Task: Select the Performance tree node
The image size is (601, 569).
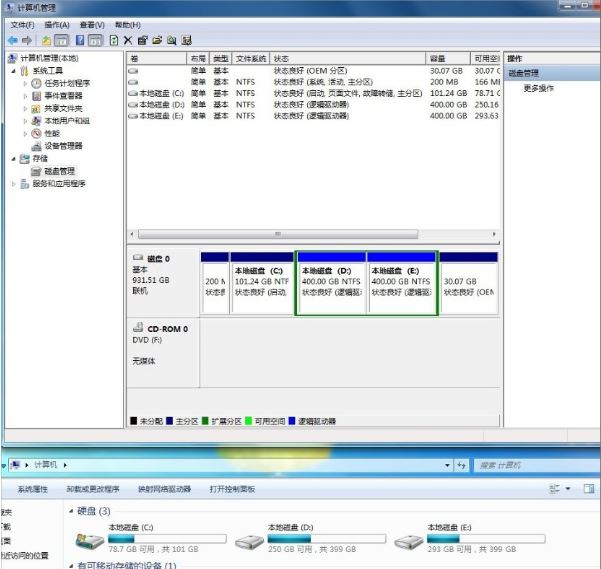Action: [x=46, y=133]
